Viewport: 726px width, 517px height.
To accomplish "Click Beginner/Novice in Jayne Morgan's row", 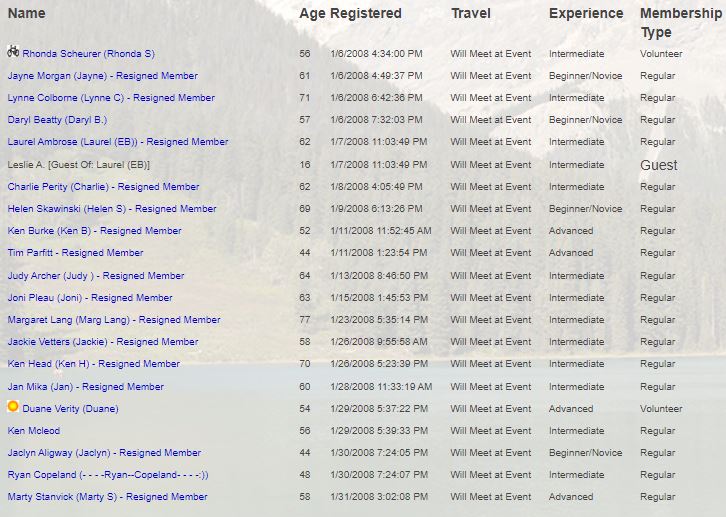I will click(586, 76).
